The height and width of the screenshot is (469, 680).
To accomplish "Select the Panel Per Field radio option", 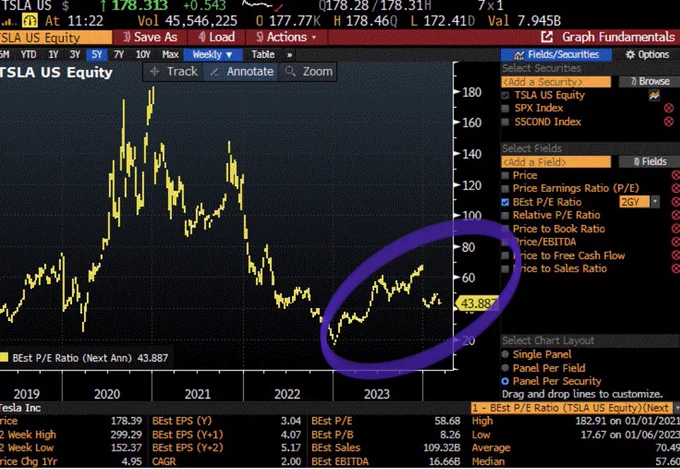I will (x=505, y=368).
